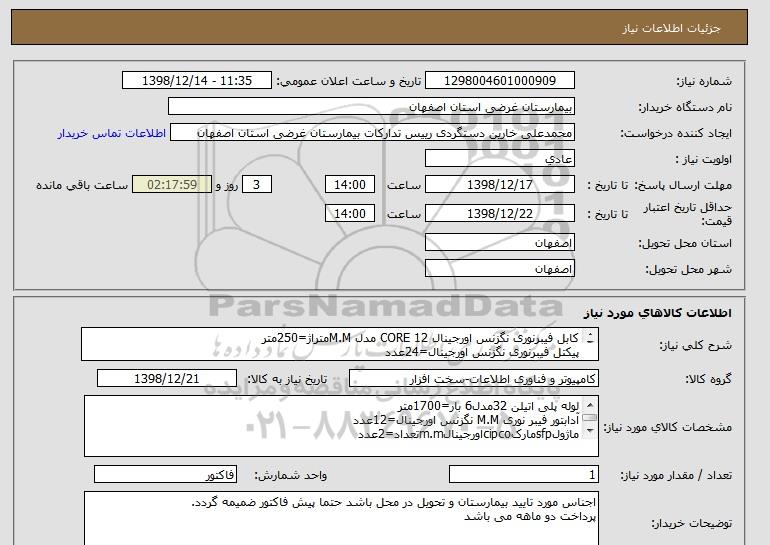Click label شهر محل تحویل
The height and width of the screenshot is (545, 770).
tap(688, 269)
